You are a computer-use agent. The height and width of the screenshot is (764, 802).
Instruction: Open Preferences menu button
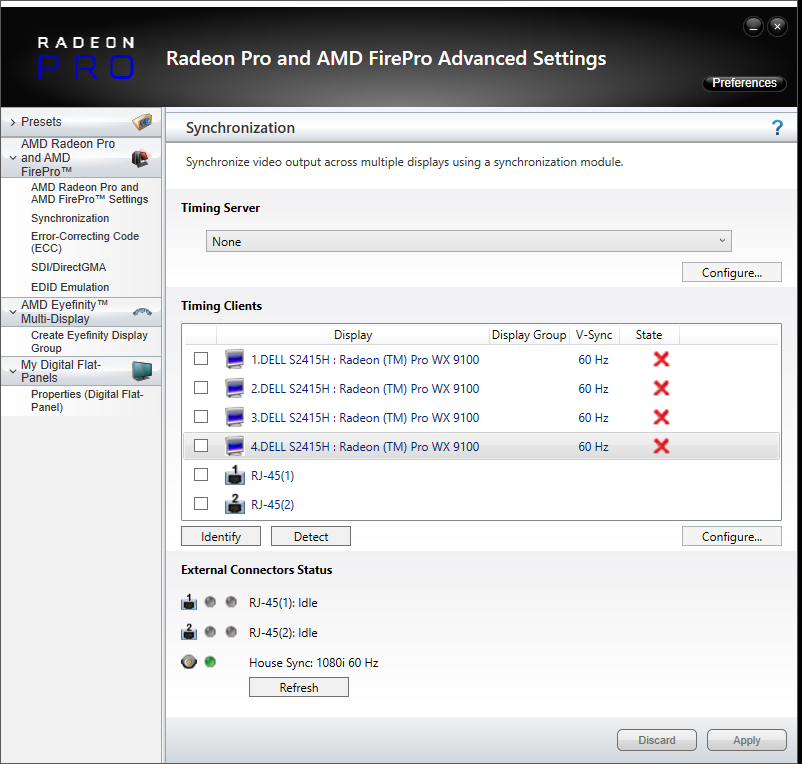click(x=744, y=83)
